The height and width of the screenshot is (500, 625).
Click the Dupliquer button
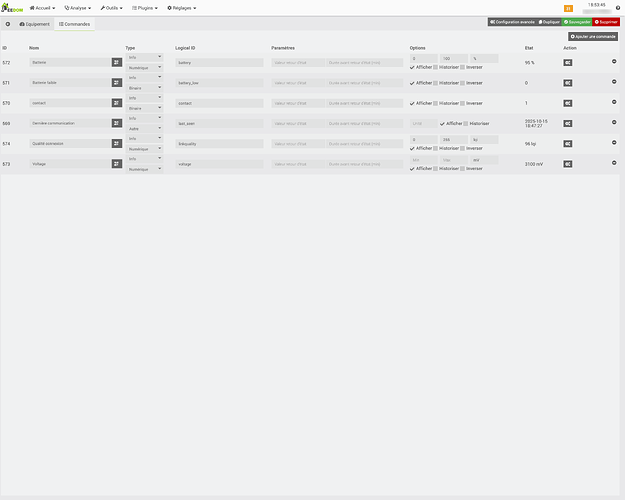[x=549, y=22]
